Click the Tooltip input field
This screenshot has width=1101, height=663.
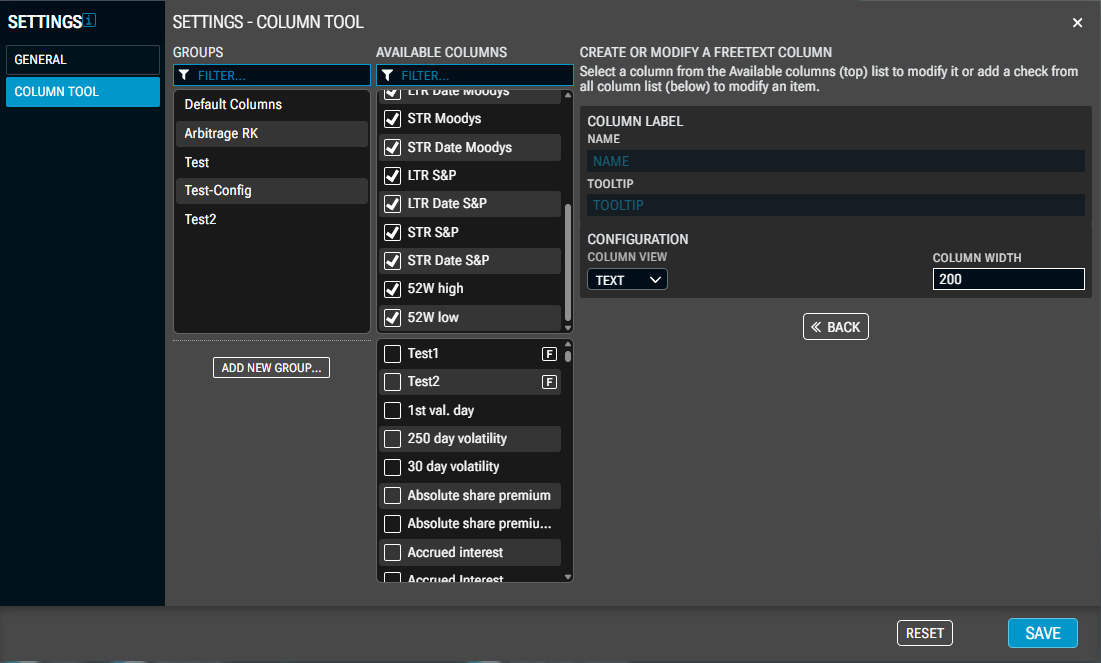click(x=836, y=205)
